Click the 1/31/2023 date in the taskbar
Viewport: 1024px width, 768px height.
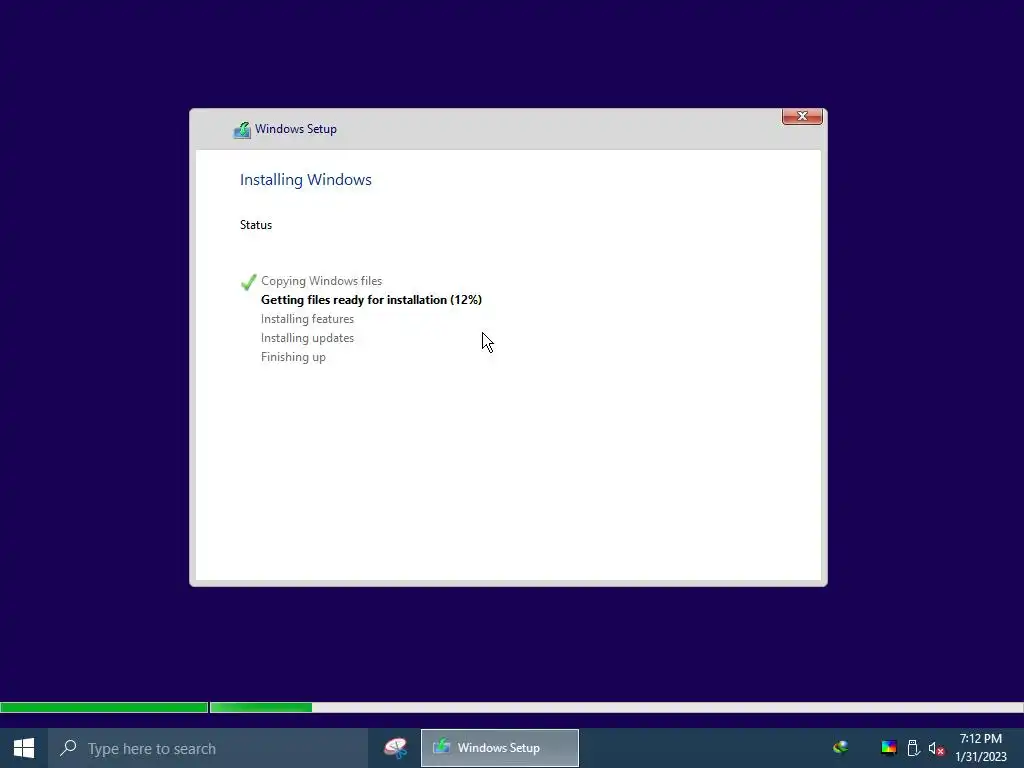981,757
